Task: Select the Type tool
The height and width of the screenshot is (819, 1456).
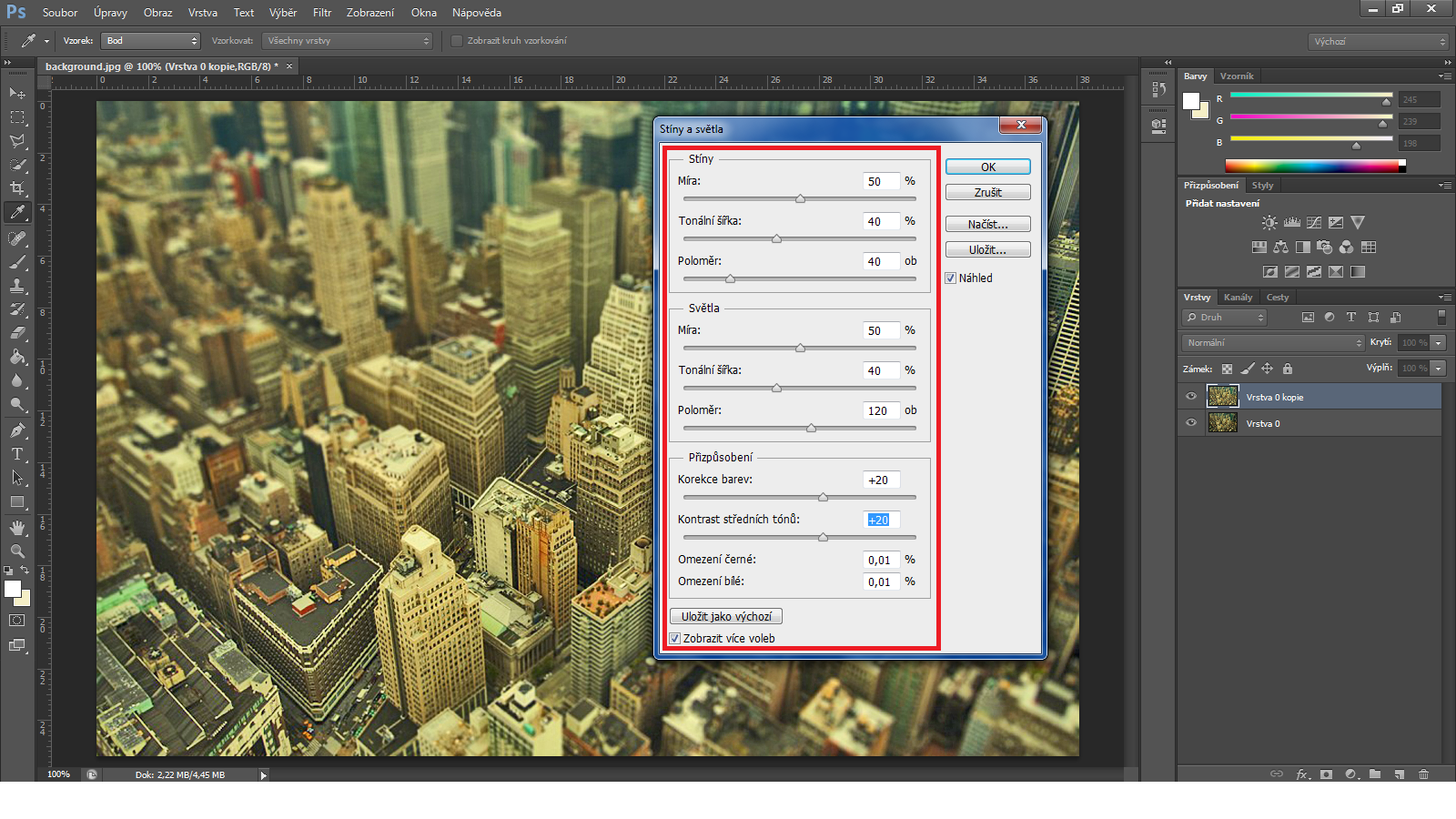Action: click(17, 454)
